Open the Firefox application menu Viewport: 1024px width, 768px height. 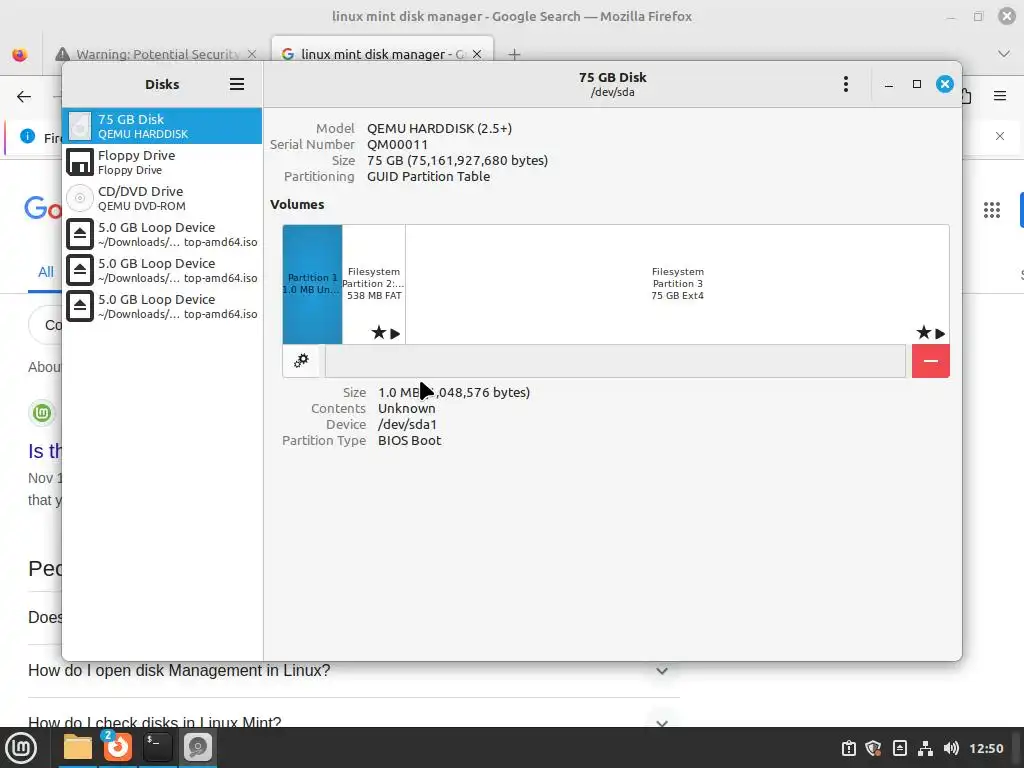[1000, 97]
